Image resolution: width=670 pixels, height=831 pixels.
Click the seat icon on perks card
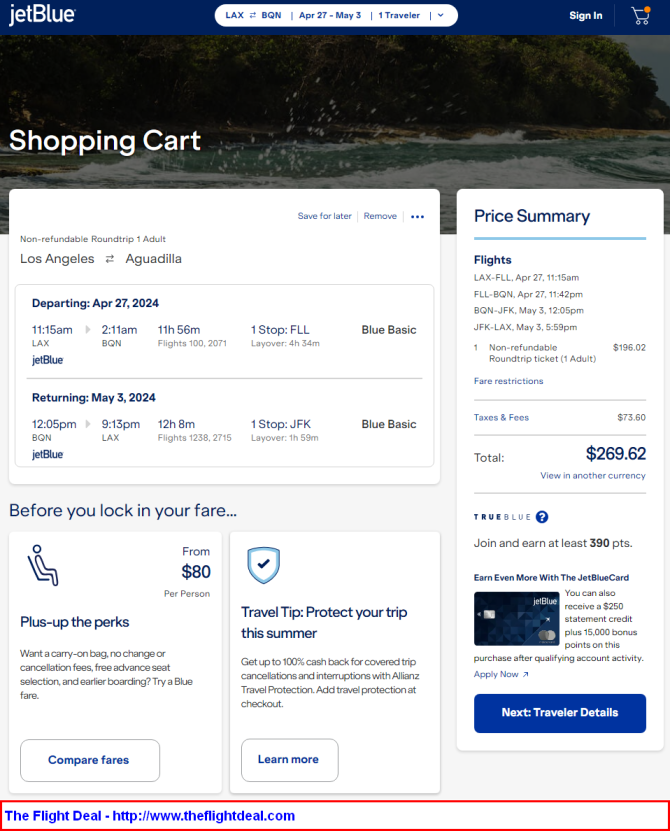(x=43, y=565)
